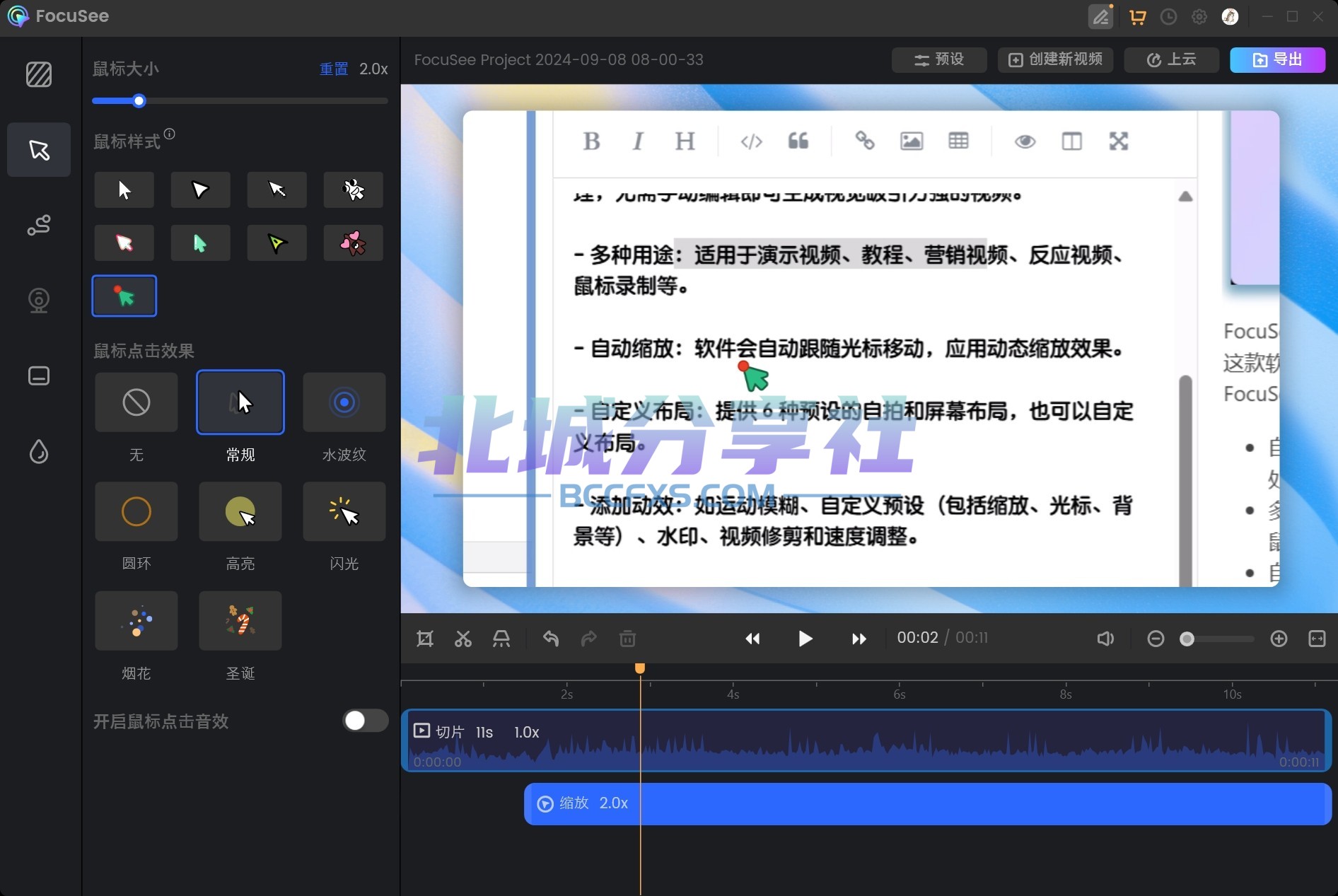Set click effect to 圣诞
Image resolution: width=1338 pixels, height=896 pixels.
coord(240,621)
